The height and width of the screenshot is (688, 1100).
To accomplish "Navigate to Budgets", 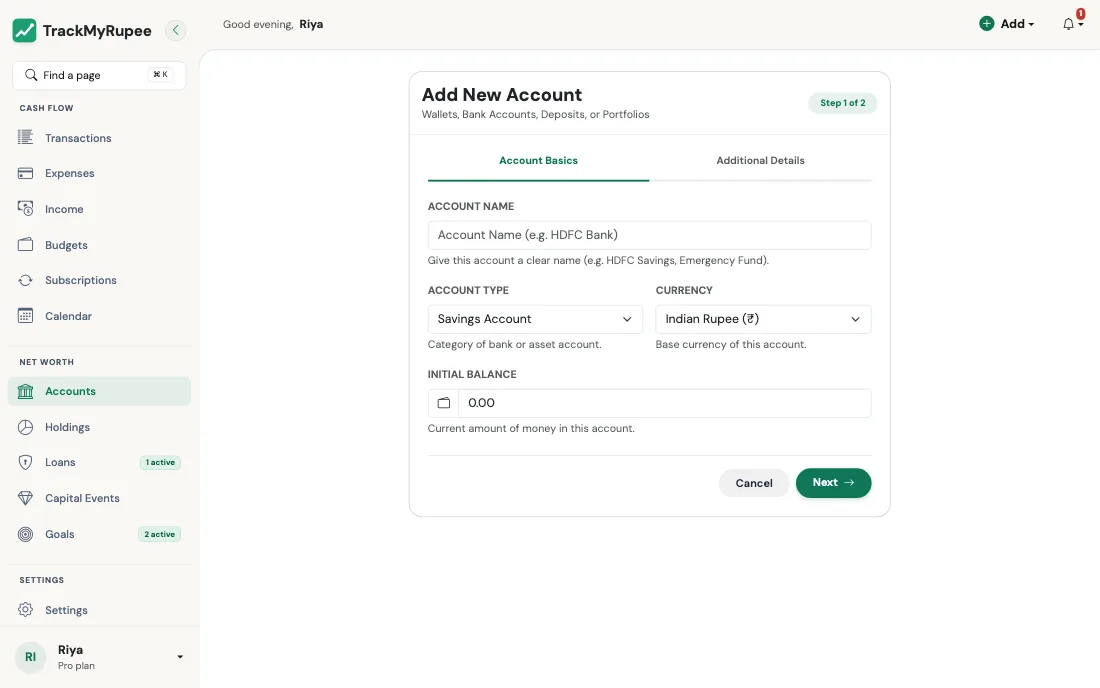I will point(99,245).
